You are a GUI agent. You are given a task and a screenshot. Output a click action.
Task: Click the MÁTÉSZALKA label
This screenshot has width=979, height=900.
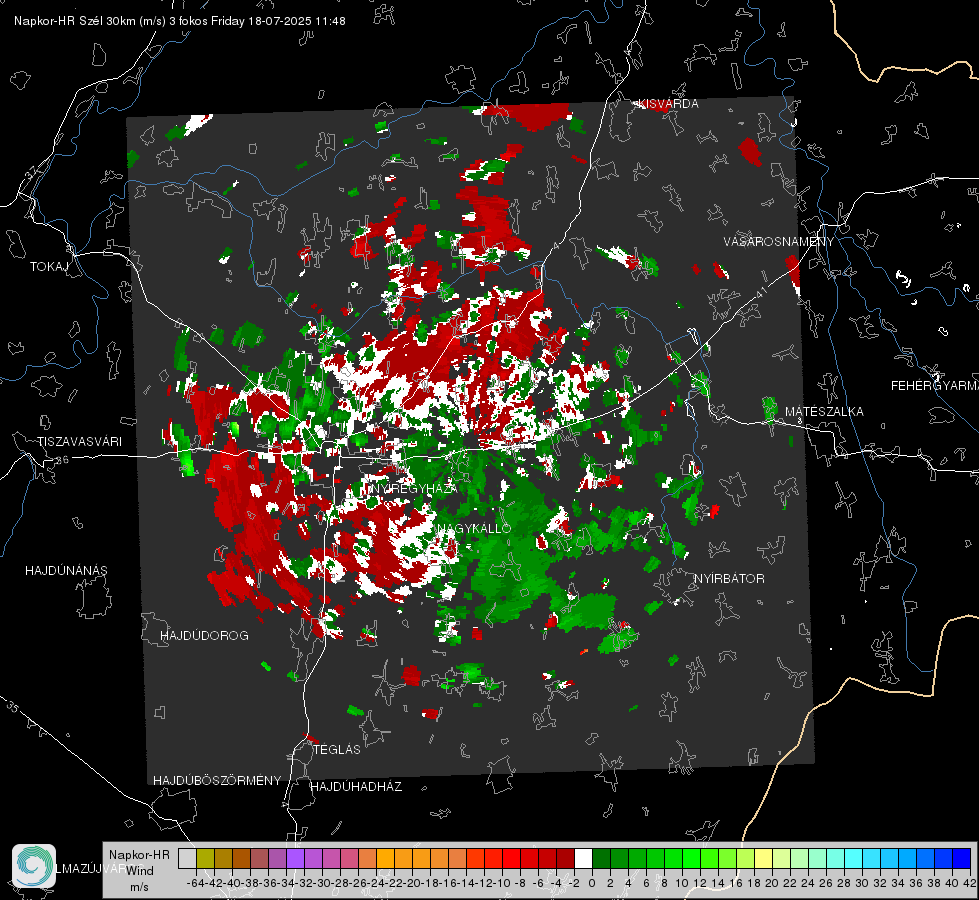click(824, 412)
